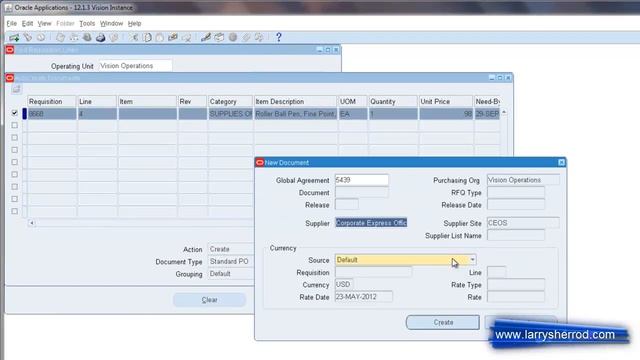This screenshot has width=640, height=360.
Task: Click the Find toolbar icon
Action: [x=27, y=38]
